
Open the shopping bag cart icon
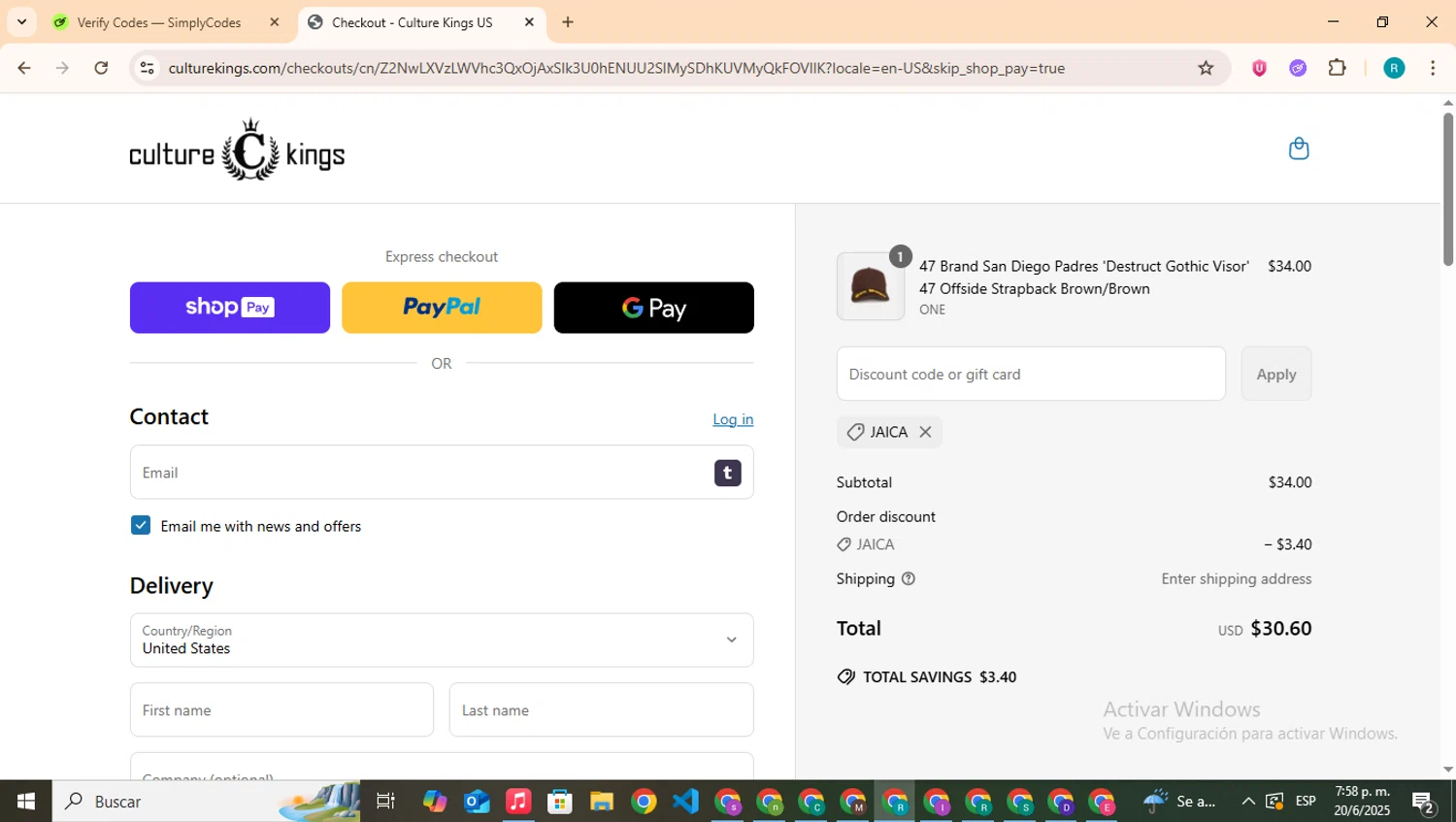pos(1299,148)
